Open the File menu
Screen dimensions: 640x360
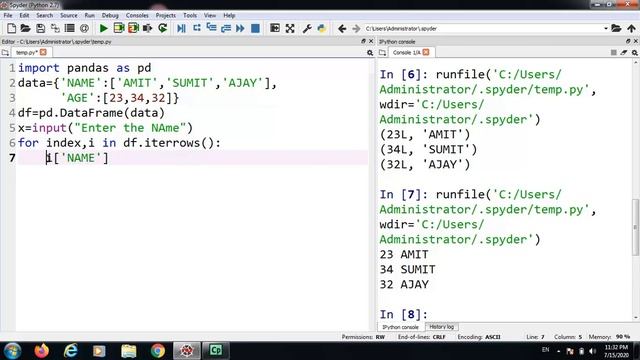[x=8, y=15]
